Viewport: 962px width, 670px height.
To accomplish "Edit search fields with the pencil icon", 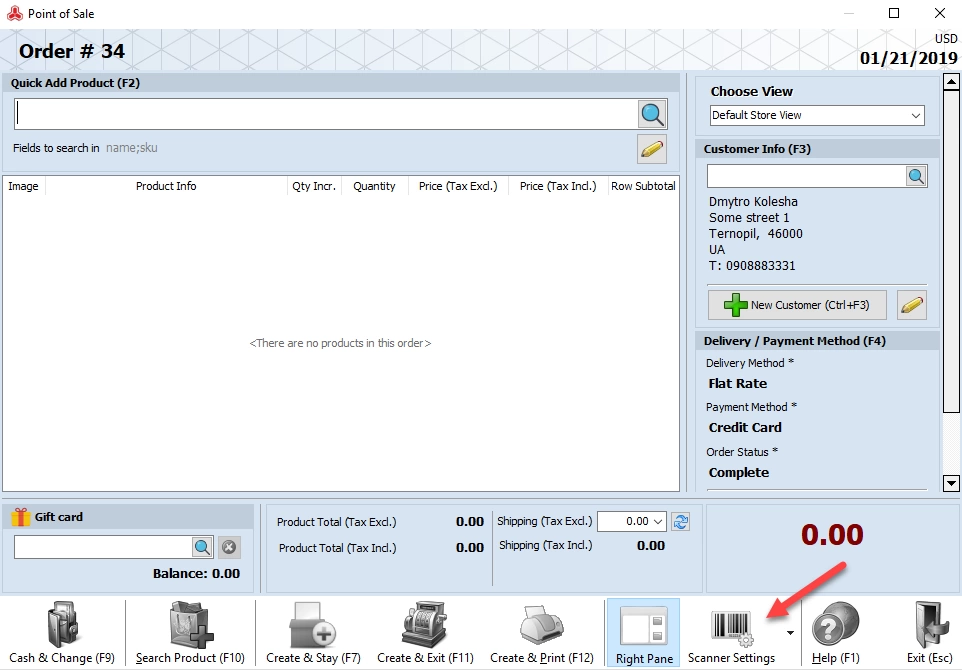I will pos(652,149).
